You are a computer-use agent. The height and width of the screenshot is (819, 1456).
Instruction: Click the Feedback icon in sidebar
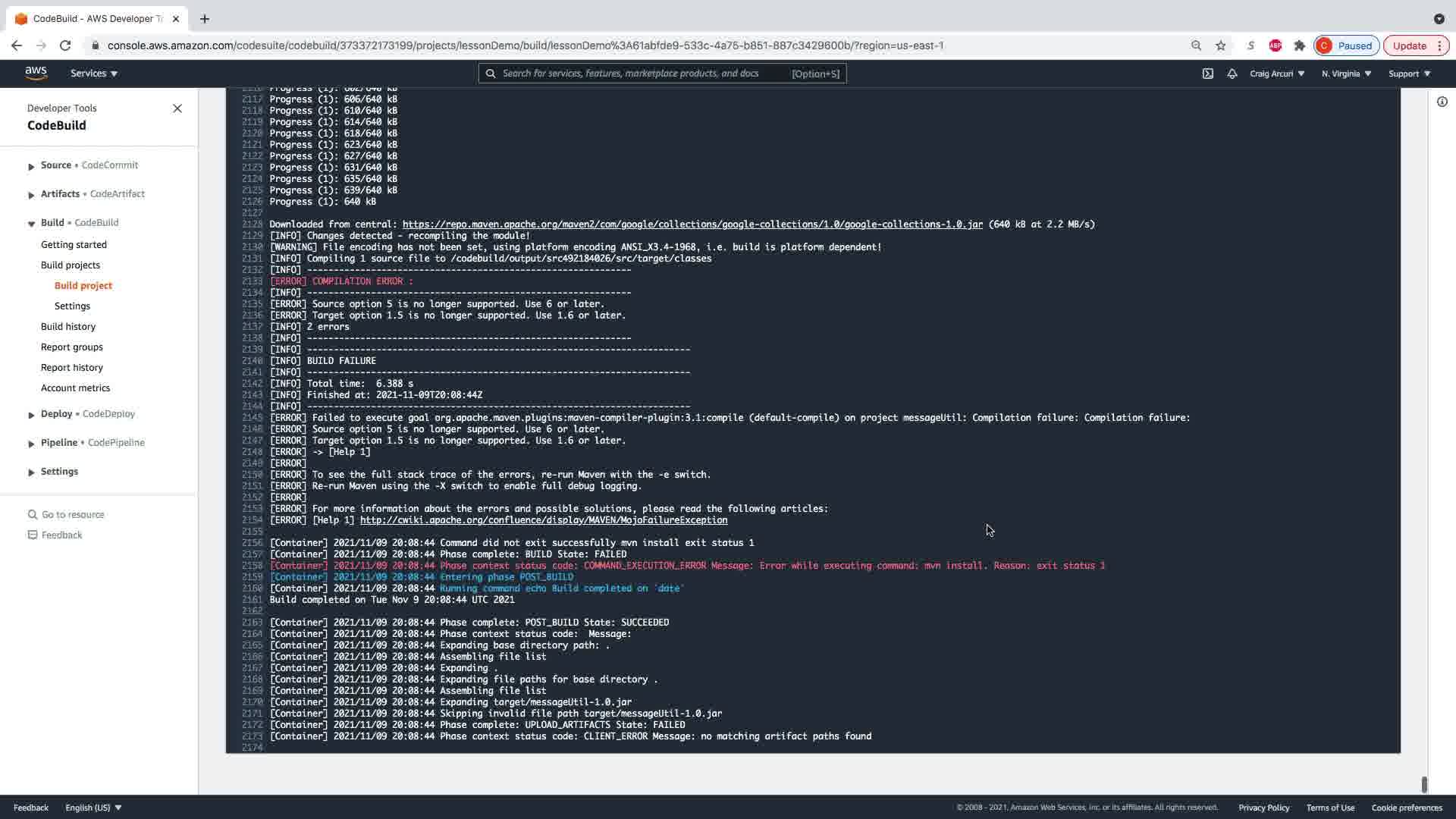click(x=33, y=535)
